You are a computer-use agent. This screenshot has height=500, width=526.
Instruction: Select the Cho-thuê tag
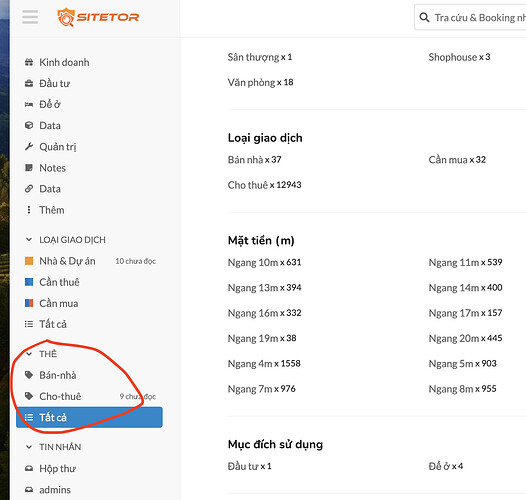click(x=60, y=396)
